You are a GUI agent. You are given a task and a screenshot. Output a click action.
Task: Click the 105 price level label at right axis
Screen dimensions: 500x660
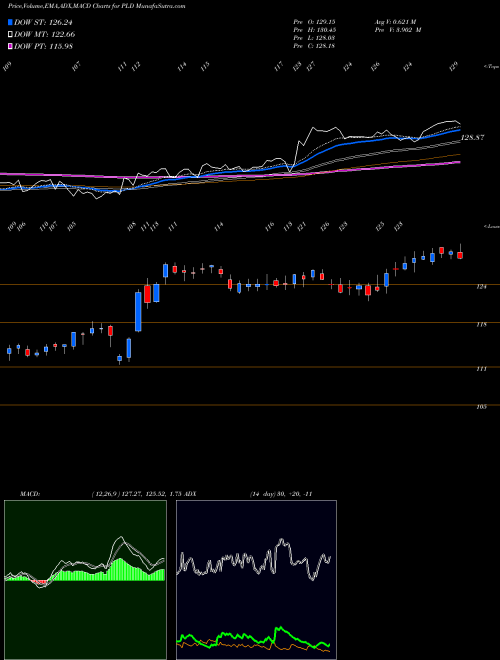482,407
